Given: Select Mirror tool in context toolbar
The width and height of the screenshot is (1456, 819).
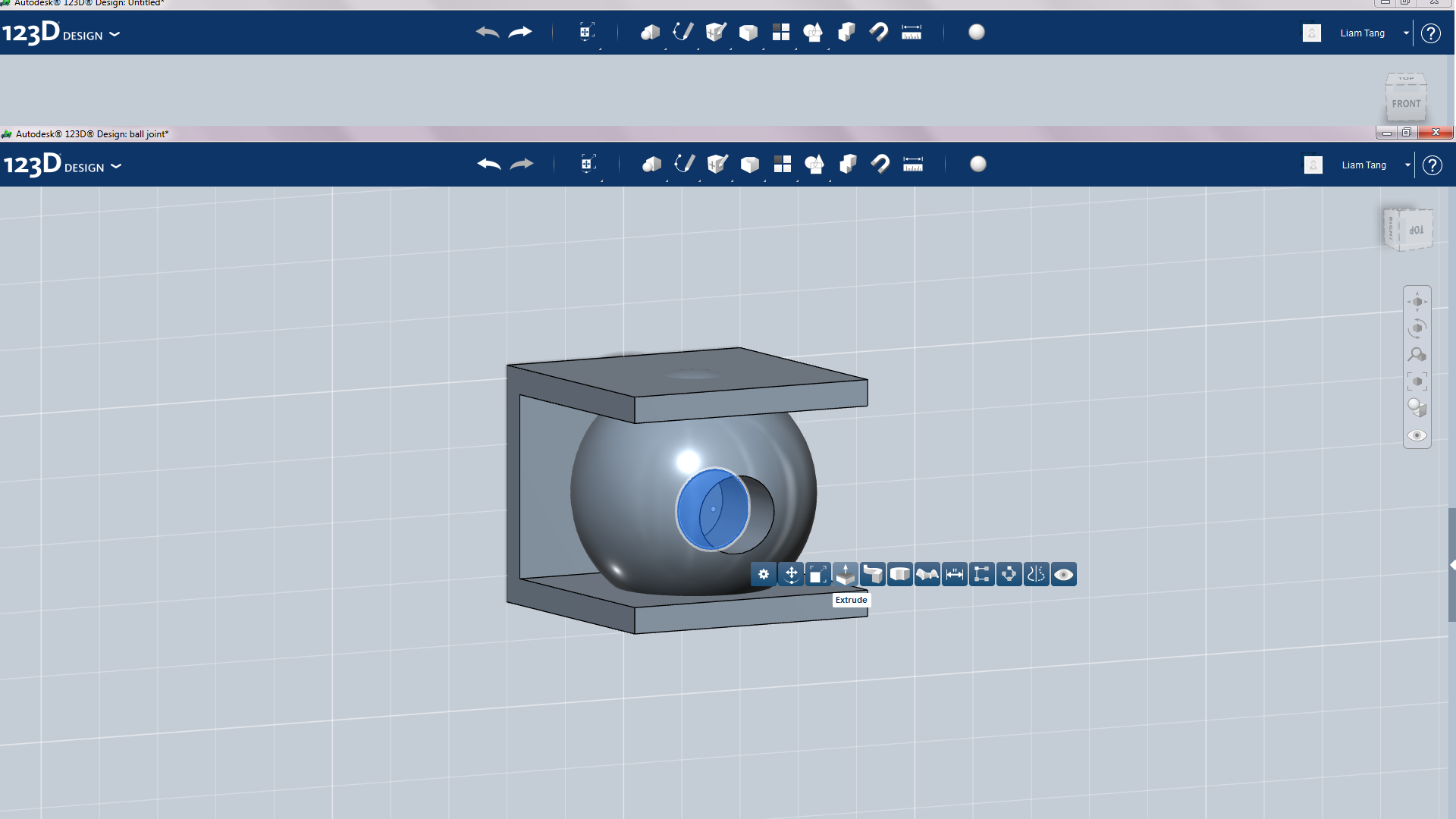Looking at the screenshot, I should (x=1037, y=574).
